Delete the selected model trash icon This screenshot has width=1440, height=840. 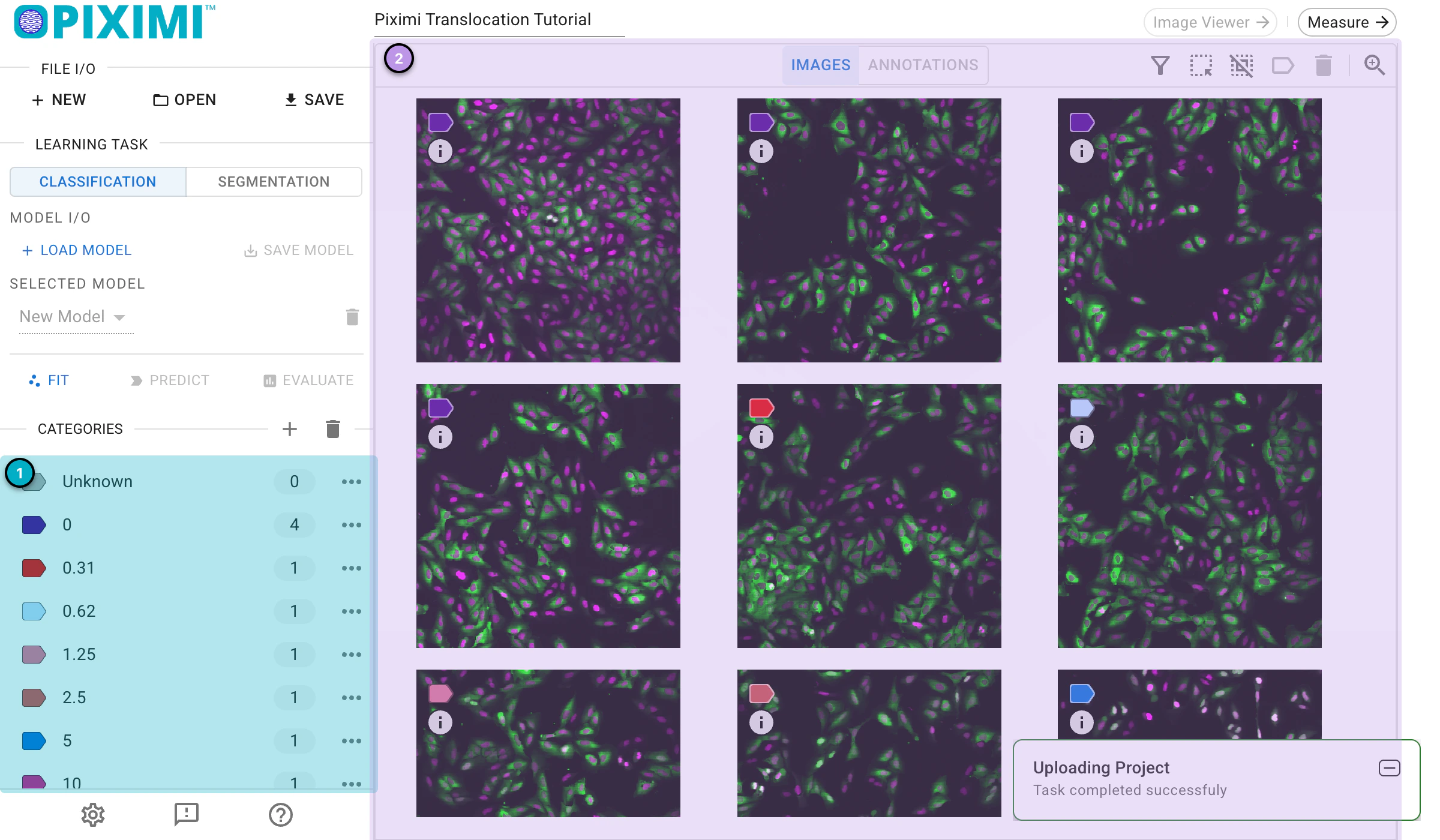coord(352,316)
